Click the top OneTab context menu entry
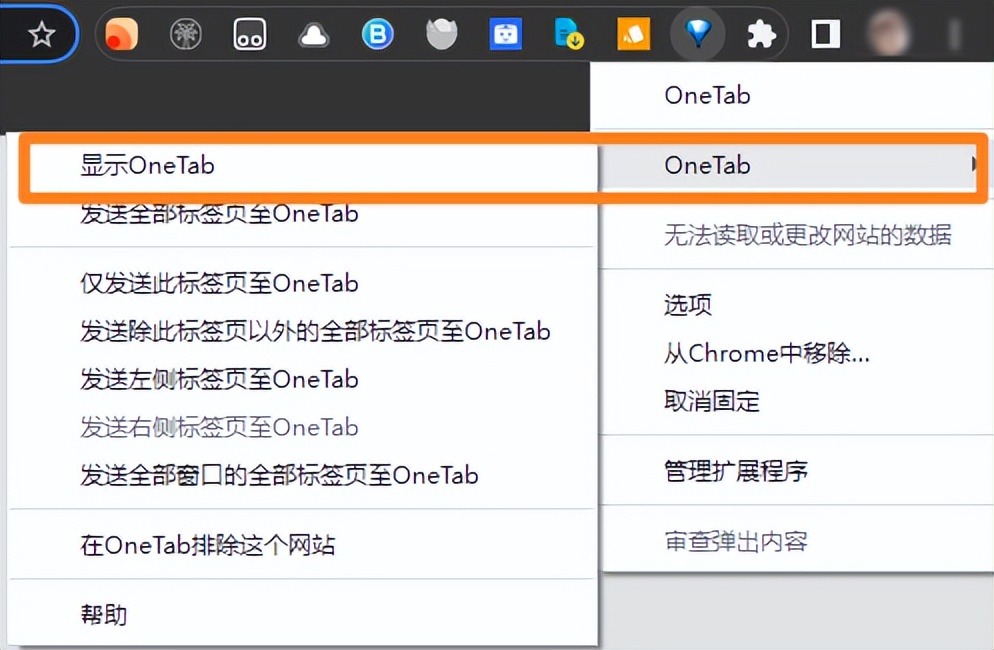The image size is (994, 650). point(792,95)
